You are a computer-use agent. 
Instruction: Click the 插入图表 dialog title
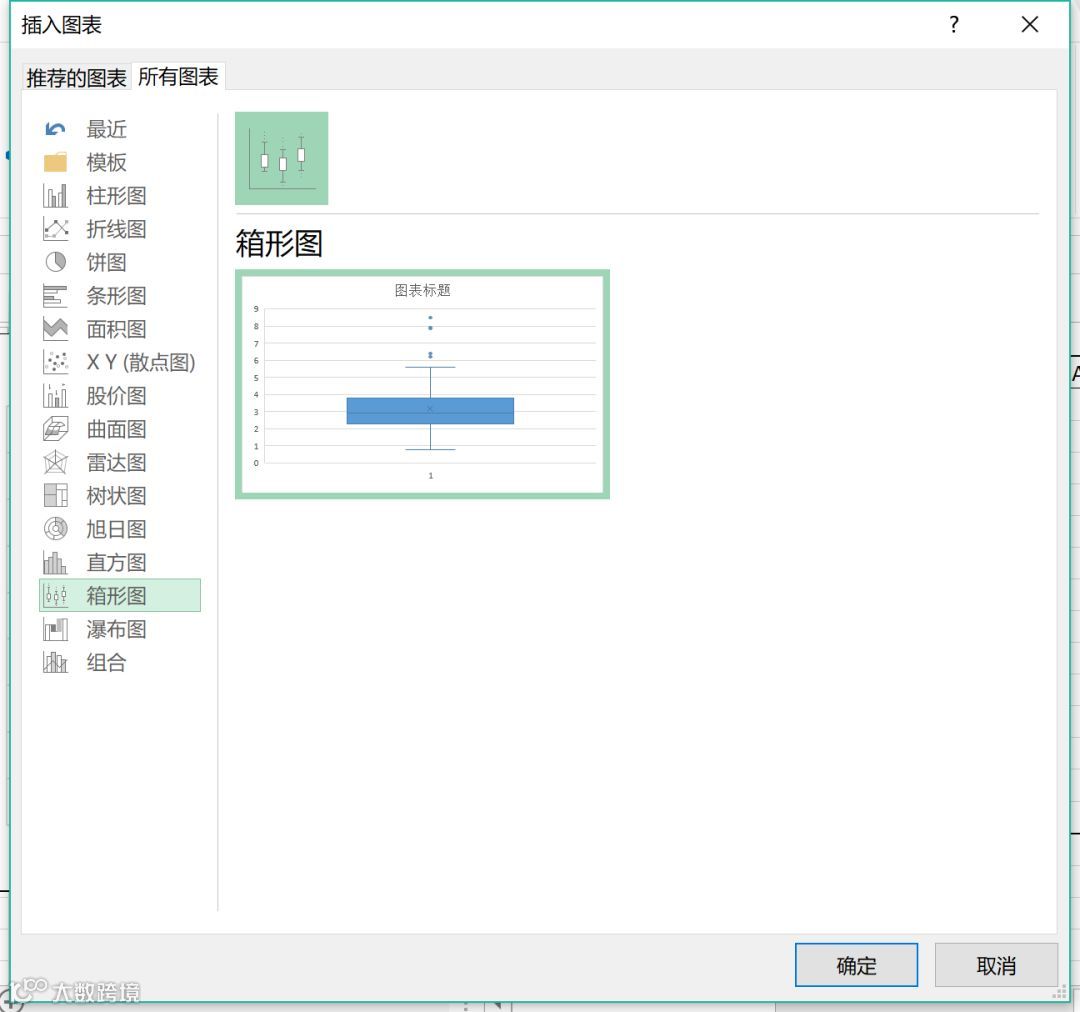(x=61, y=25)
